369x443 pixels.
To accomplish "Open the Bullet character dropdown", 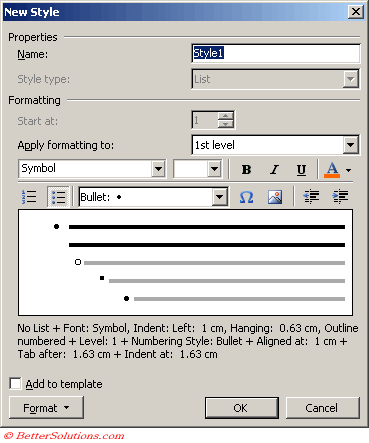I will pos(219,197).
